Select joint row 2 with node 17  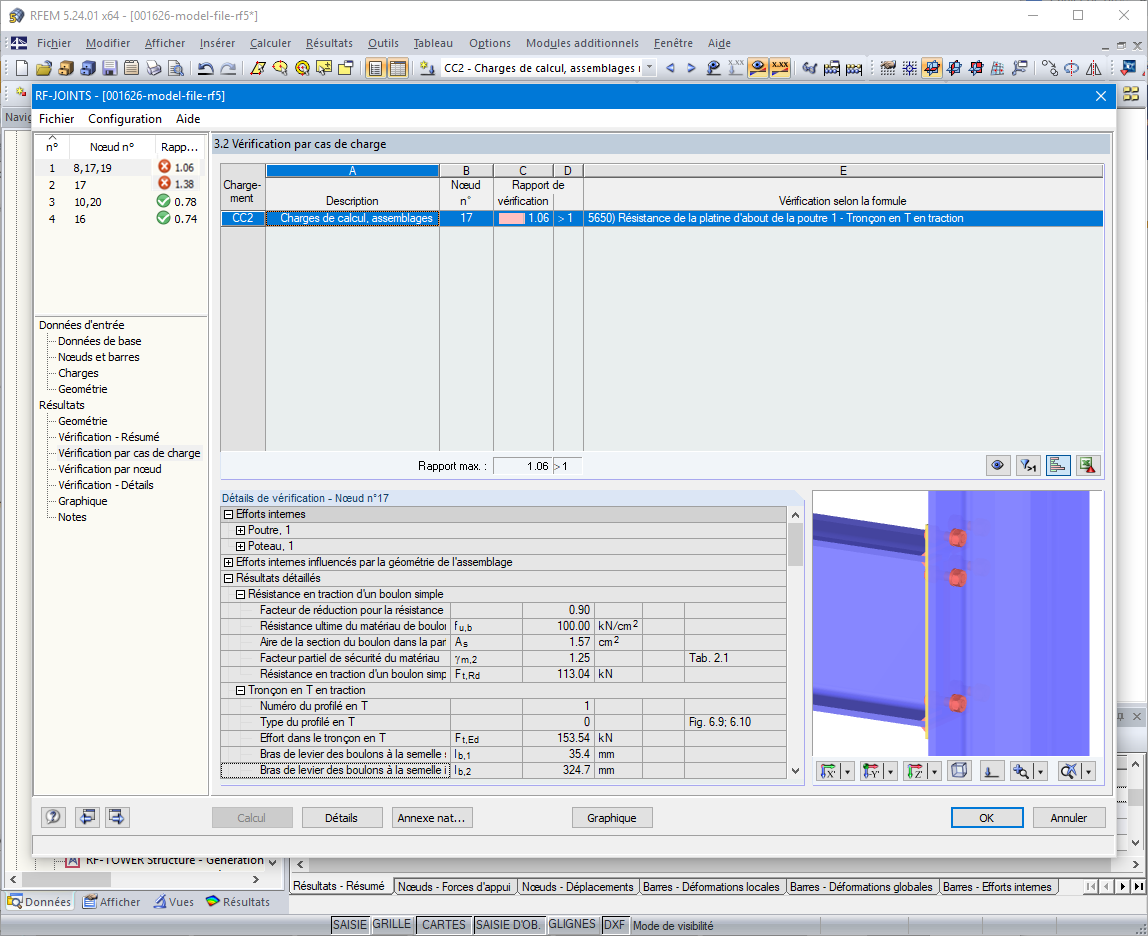121,185
